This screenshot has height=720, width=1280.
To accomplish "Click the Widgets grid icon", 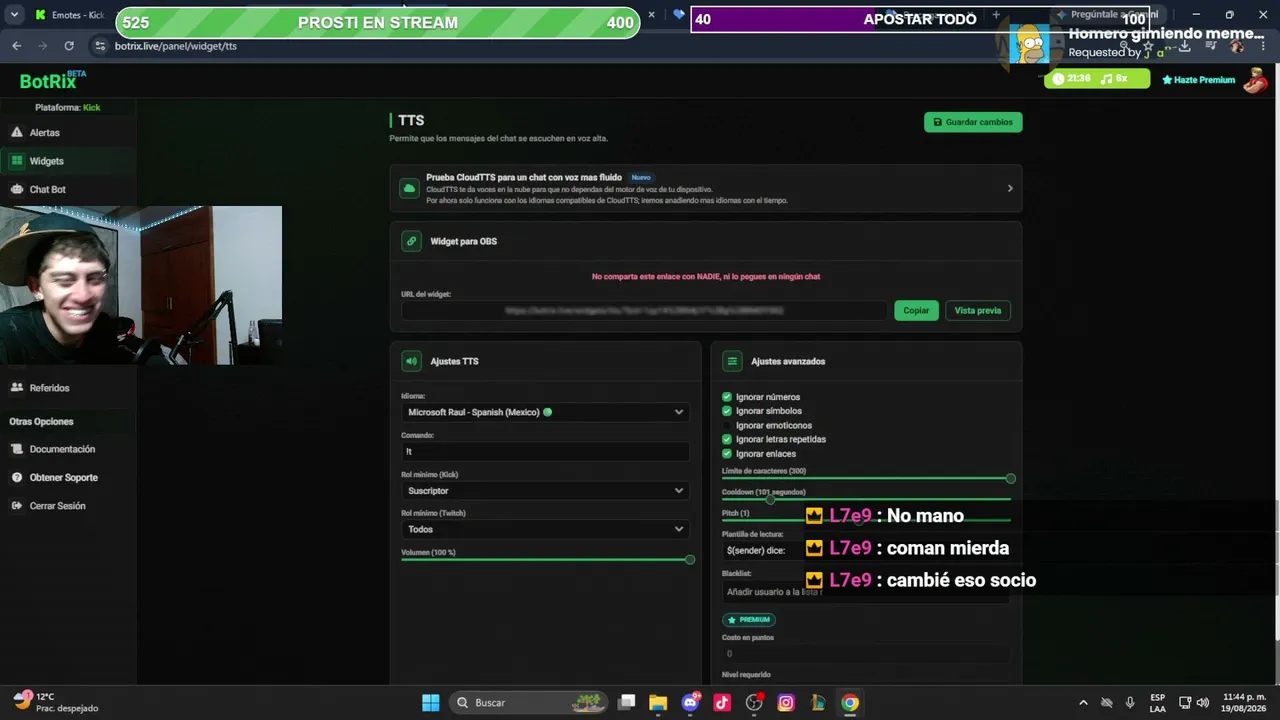I will [17, 161].
